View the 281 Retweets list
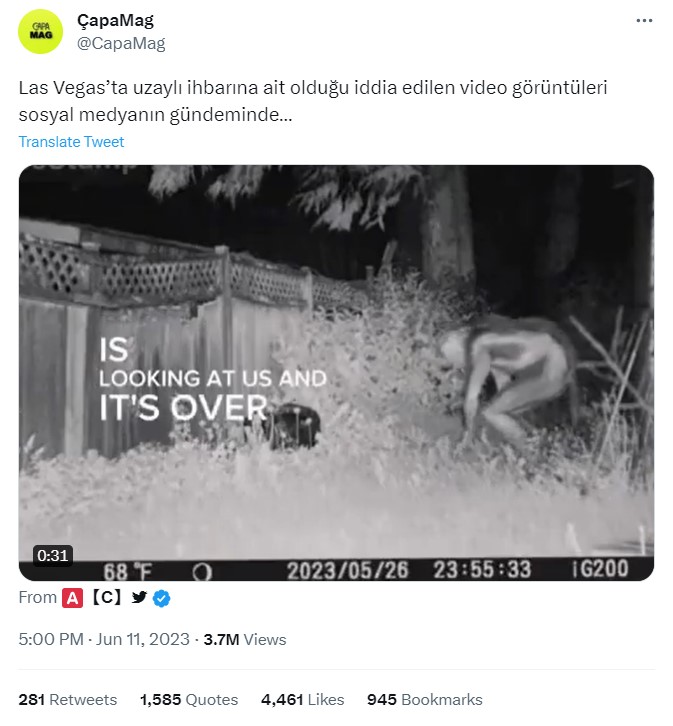 (67, 699)
